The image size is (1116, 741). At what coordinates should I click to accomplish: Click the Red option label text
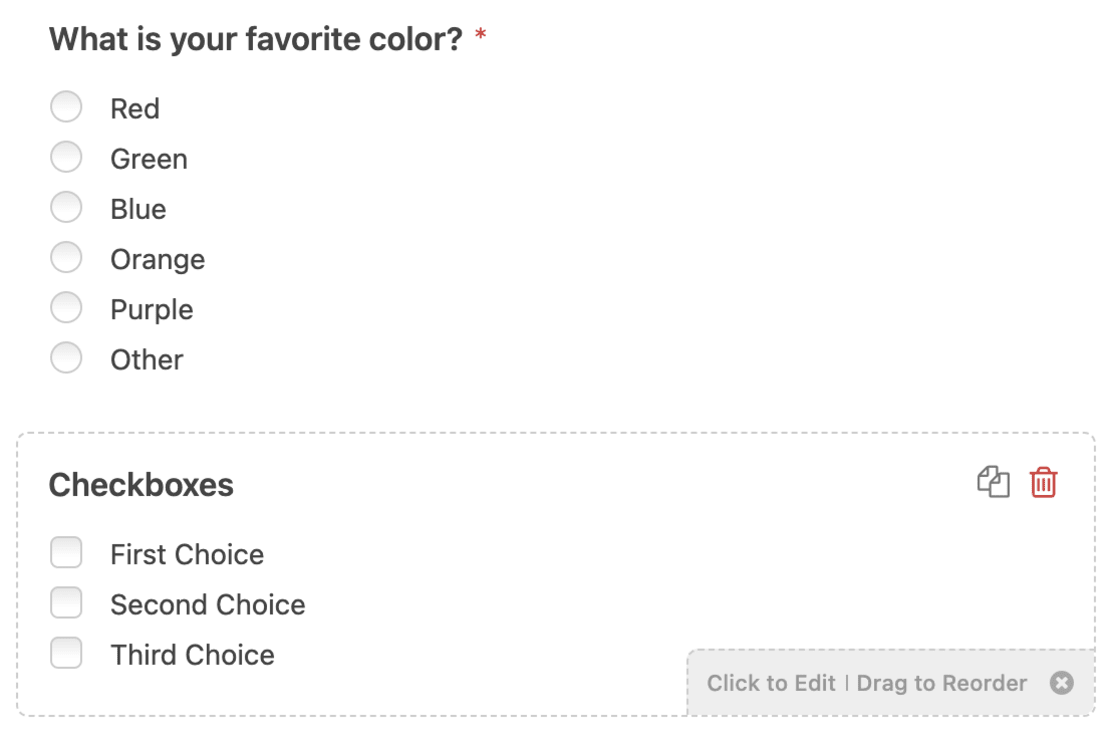(135, 108)
